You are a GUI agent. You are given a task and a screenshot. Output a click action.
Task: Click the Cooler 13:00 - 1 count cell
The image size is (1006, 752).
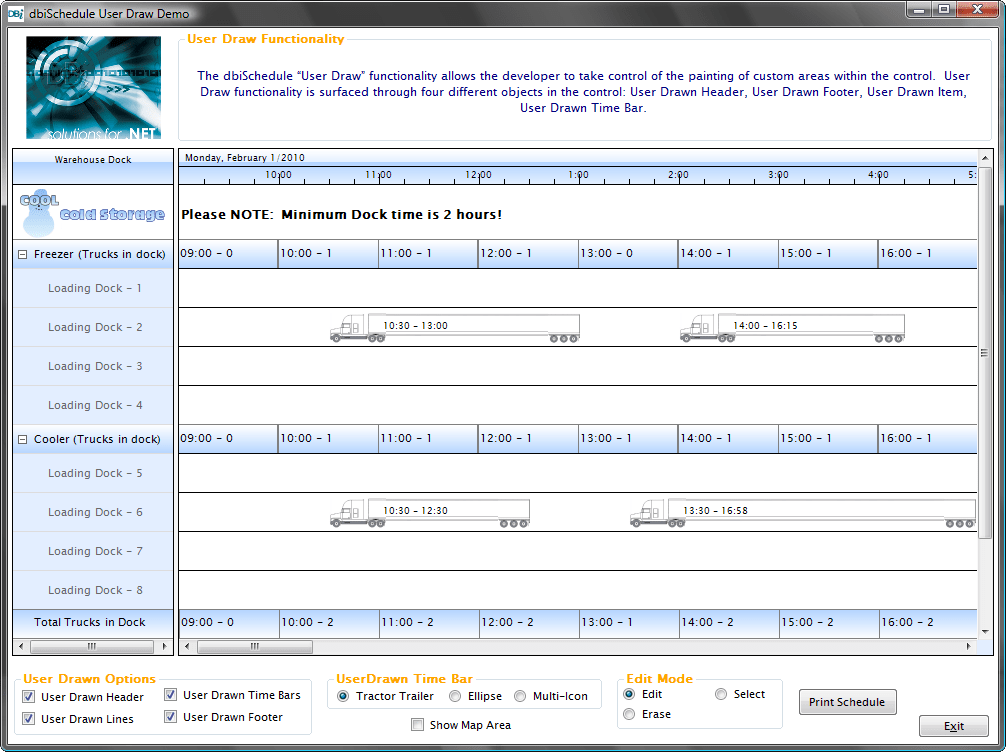pos(628,439)
